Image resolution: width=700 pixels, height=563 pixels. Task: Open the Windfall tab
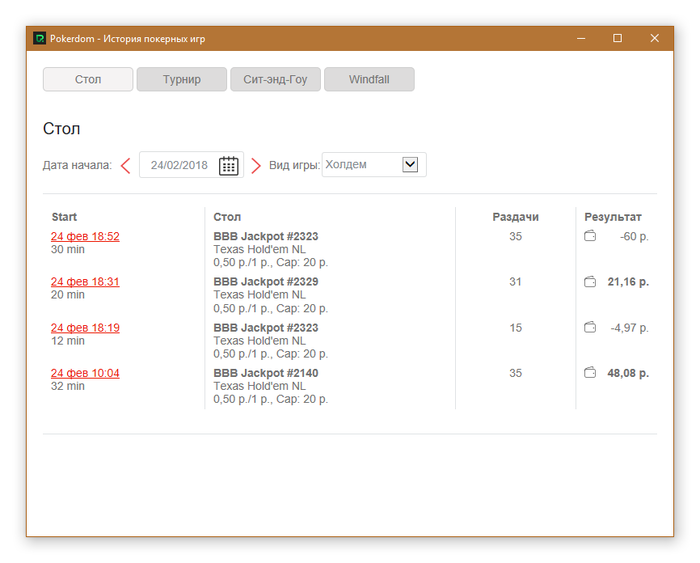click(x=369, y=80)
